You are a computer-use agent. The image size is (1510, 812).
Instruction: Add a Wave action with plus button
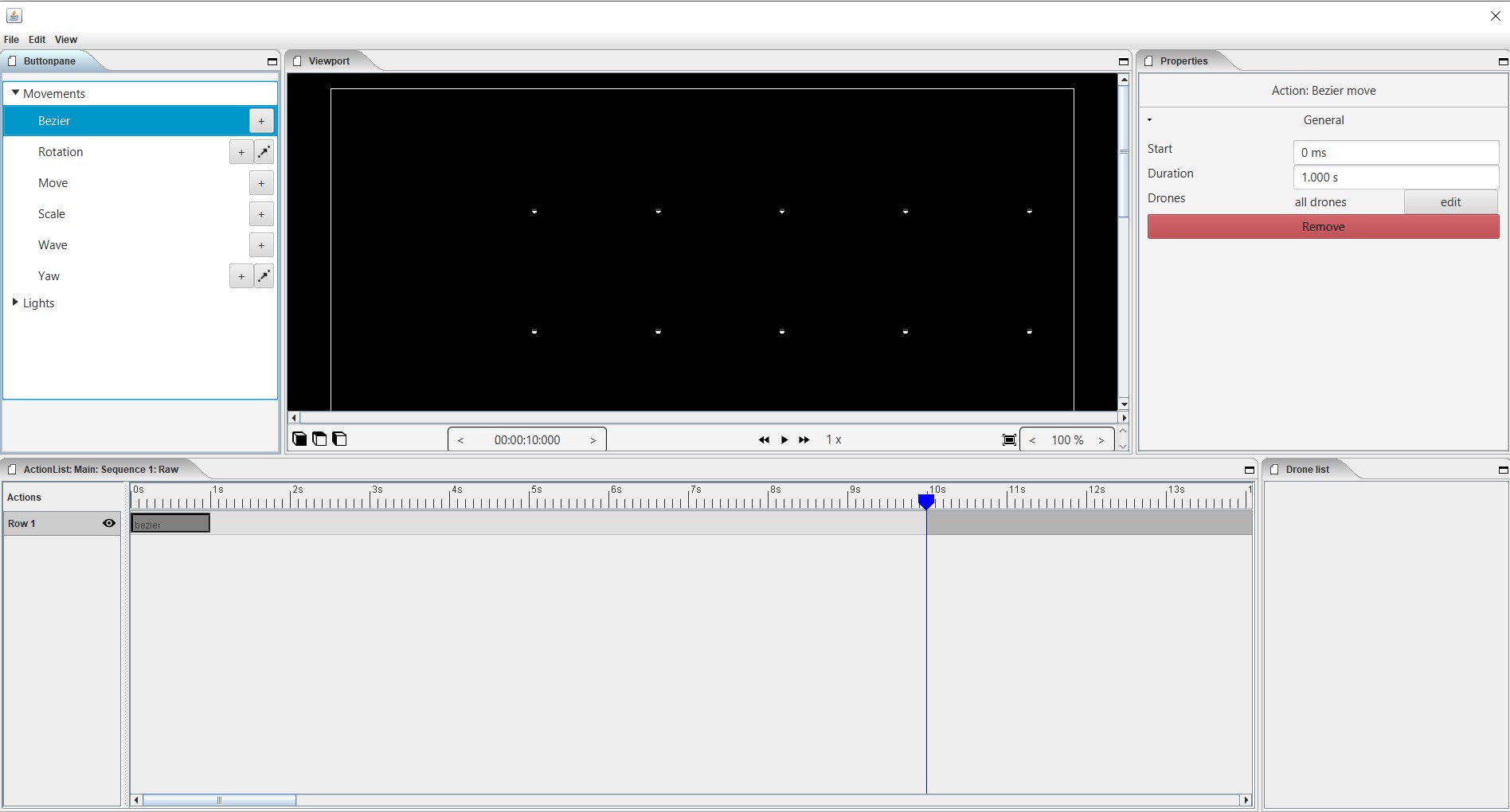(x=261, y=245)
